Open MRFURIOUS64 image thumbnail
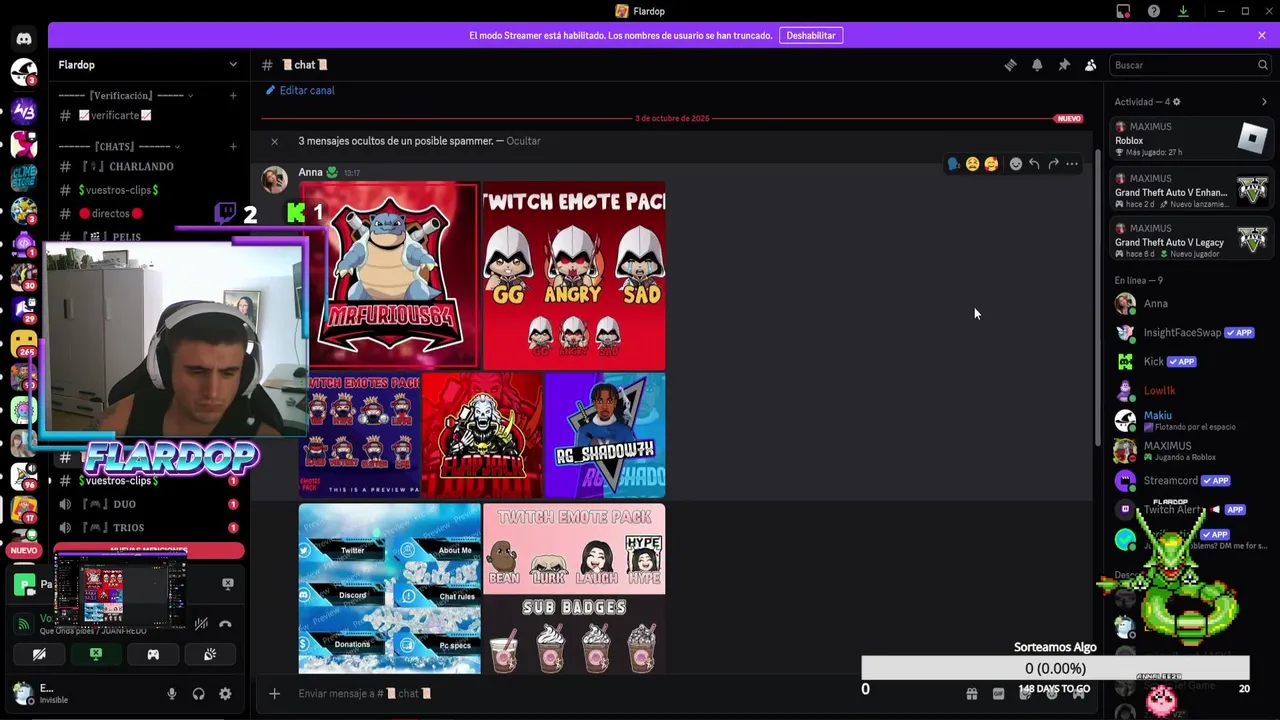Image resolution: width=1280 pixels, height=720 pixels. (389, 276)
